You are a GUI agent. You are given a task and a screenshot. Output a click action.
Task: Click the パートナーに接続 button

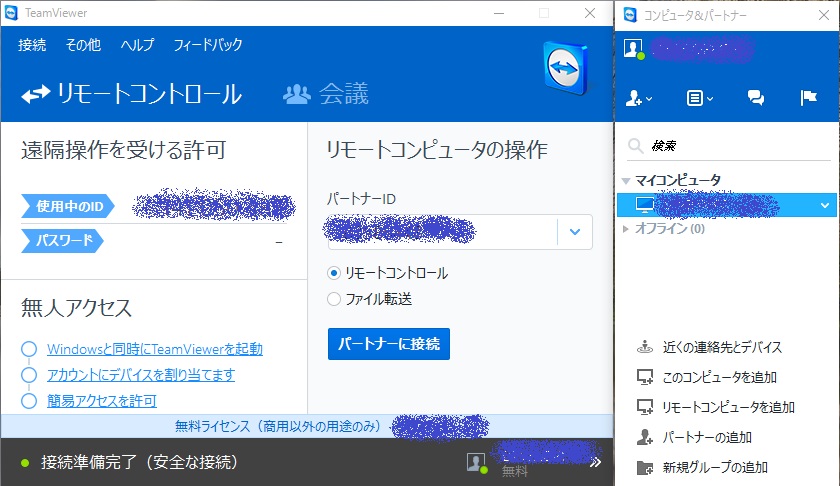coord(389,344)
